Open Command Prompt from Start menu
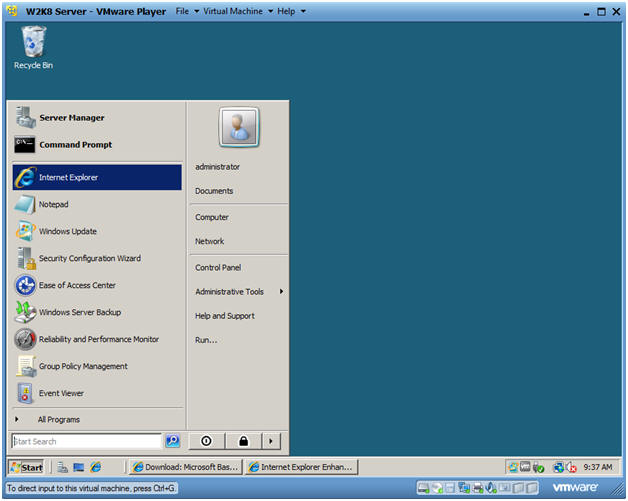 point(97,145)
